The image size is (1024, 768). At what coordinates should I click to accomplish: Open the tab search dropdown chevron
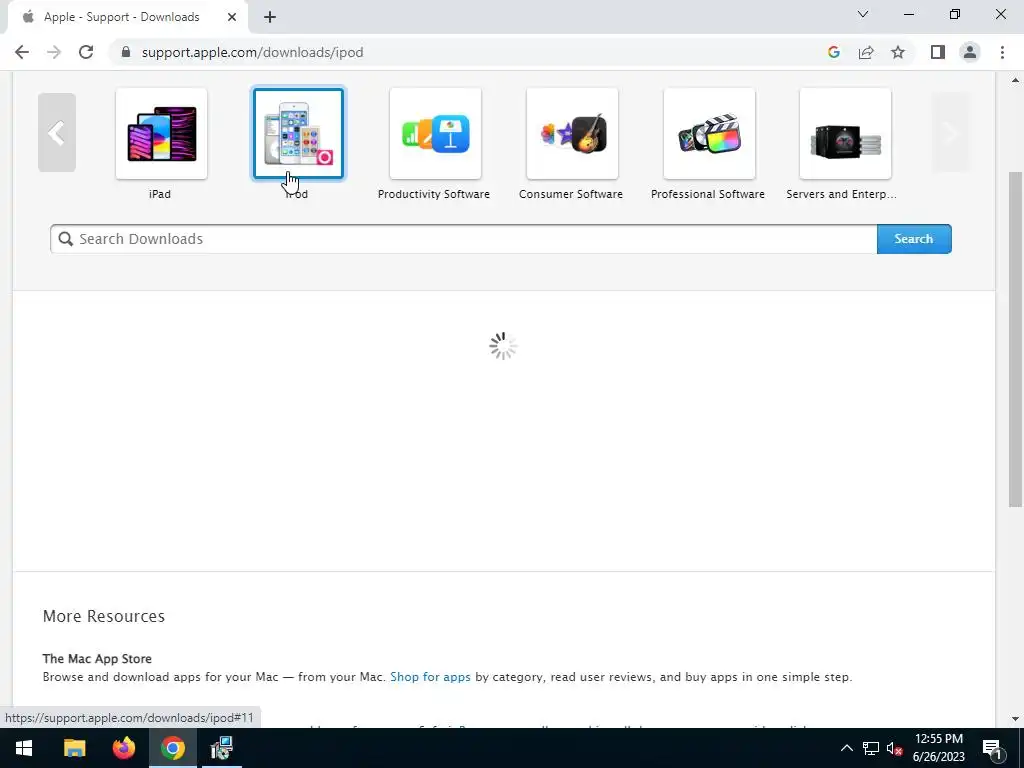point(863,14)
